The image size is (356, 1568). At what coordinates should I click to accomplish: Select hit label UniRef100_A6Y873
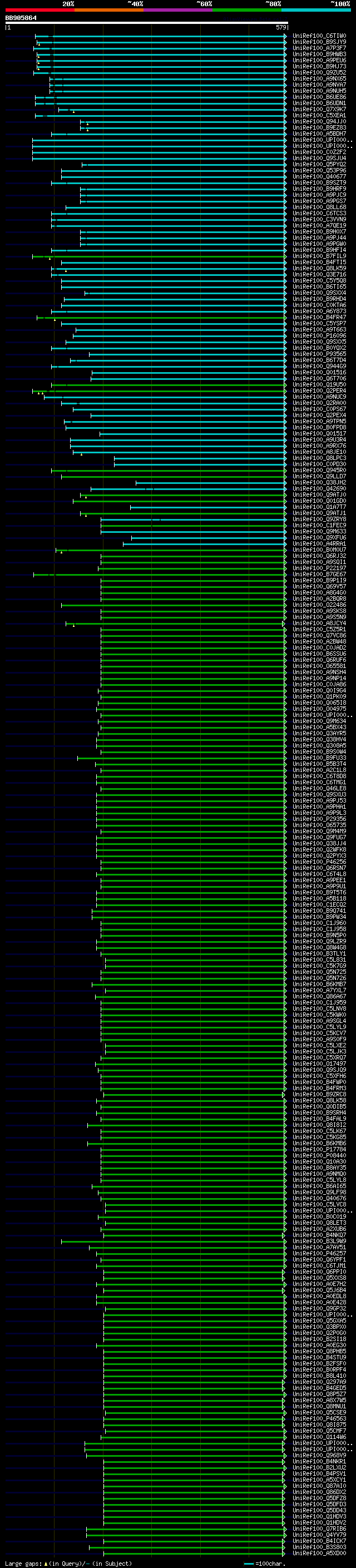tap(319, 311)
